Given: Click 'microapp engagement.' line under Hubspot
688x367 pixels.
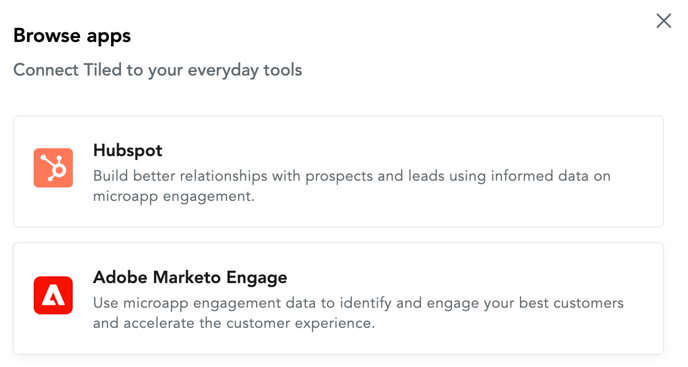Looking at the screenshot, I should pos(174,196).
